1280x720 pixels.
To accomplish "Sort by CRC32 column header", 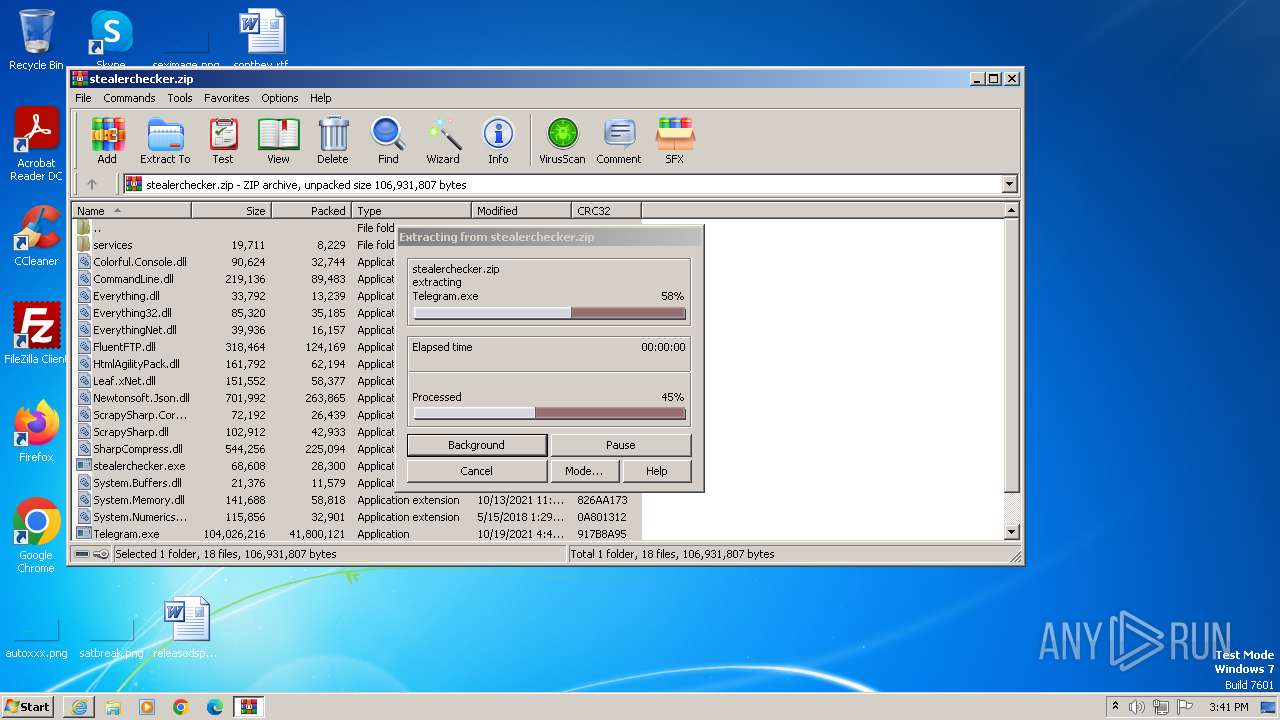I will pos(606,211).
